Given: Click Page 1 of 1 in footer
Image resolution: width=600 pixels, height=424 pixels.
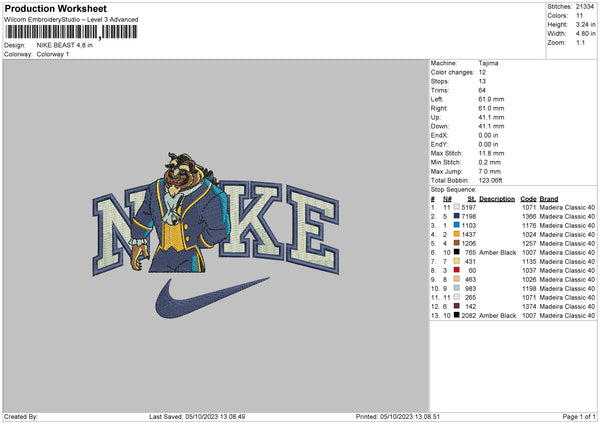Looking at the screenshot, I should point(579,416).
